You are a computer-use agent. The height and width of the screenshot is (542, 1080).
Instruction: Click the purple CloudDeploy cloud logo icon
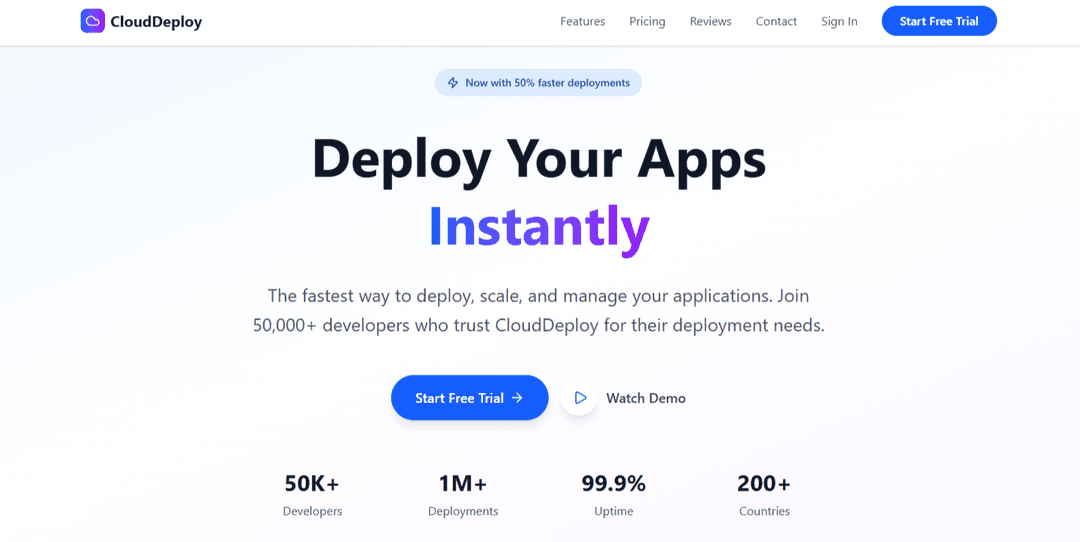pyautogui.click(x=92, y=21)
